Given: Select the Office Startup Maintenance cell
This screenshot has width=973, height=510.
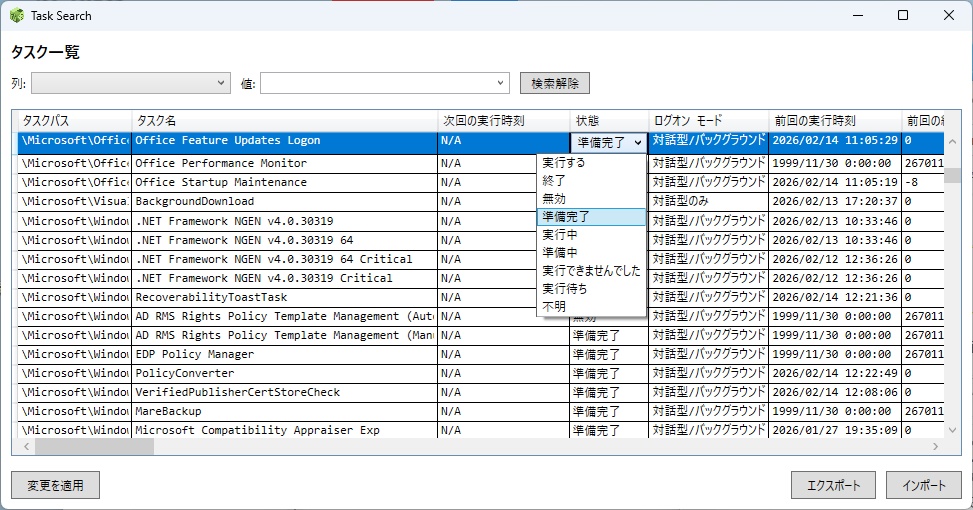Looking at the screenshot, I should tap(284, 182).
